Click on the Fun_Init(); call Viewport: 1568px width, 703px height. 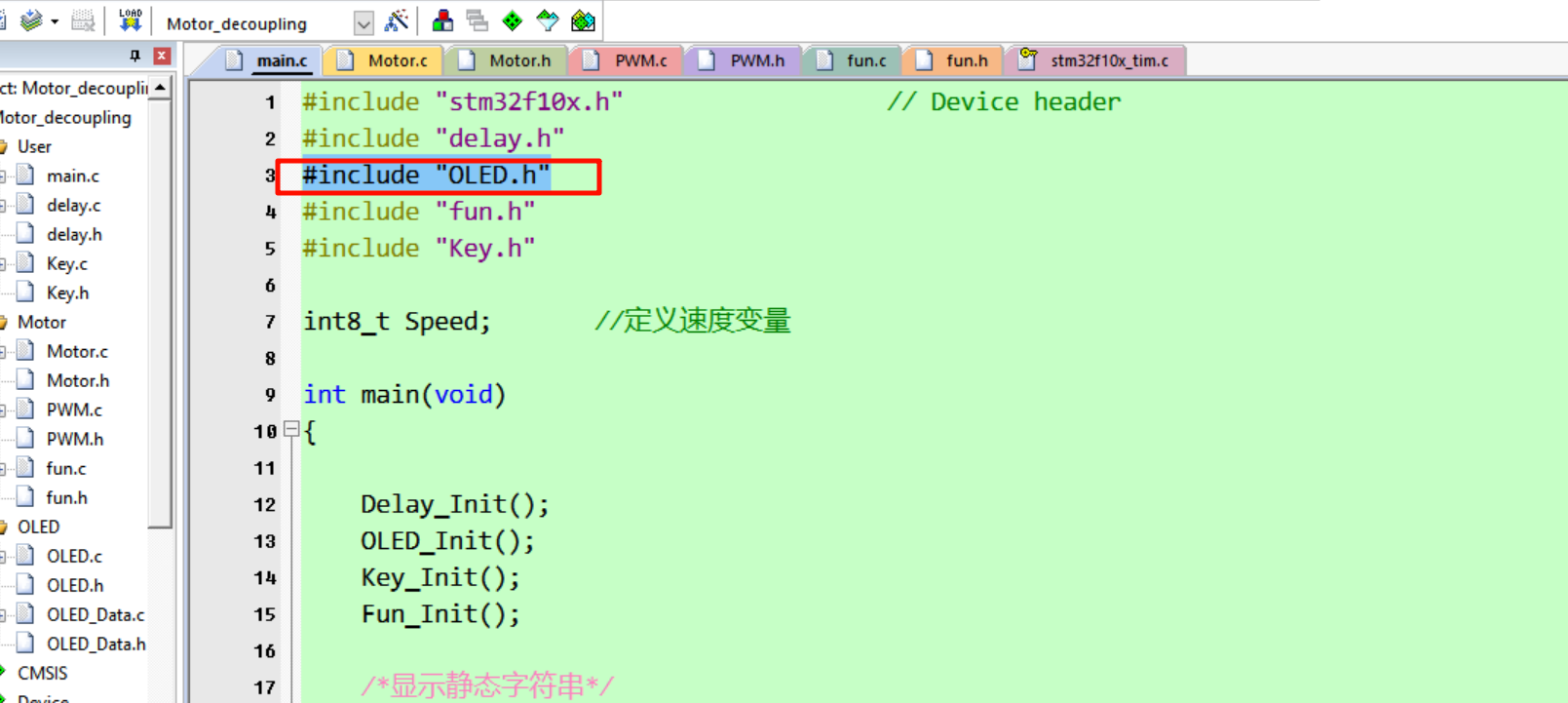[x=440, y=614]
